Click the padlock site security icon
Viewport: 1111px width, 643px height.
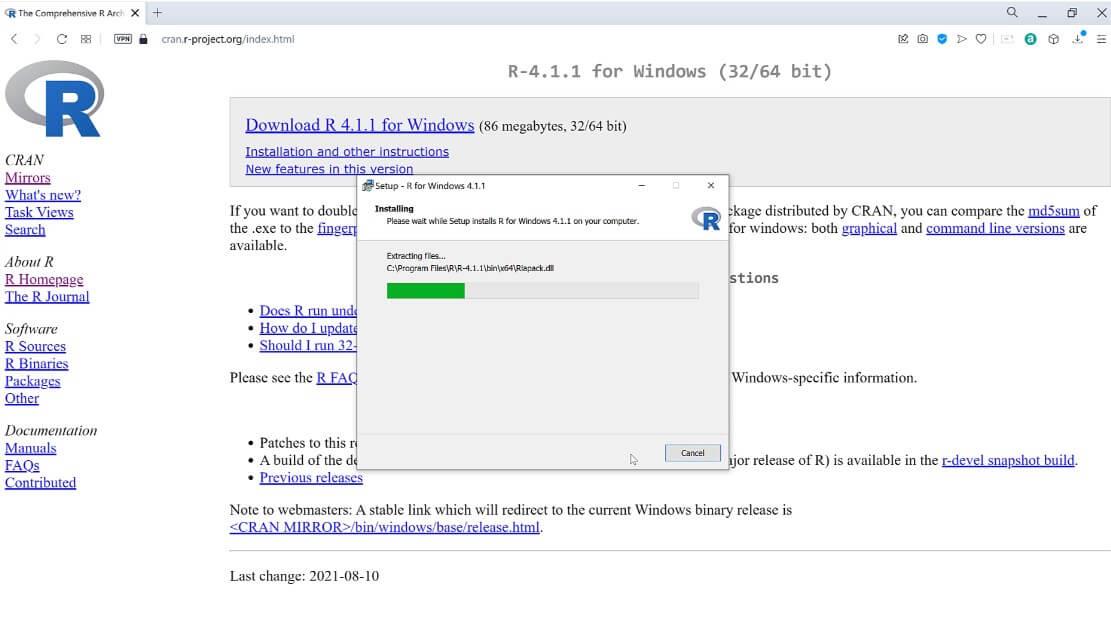coord(143,39)
